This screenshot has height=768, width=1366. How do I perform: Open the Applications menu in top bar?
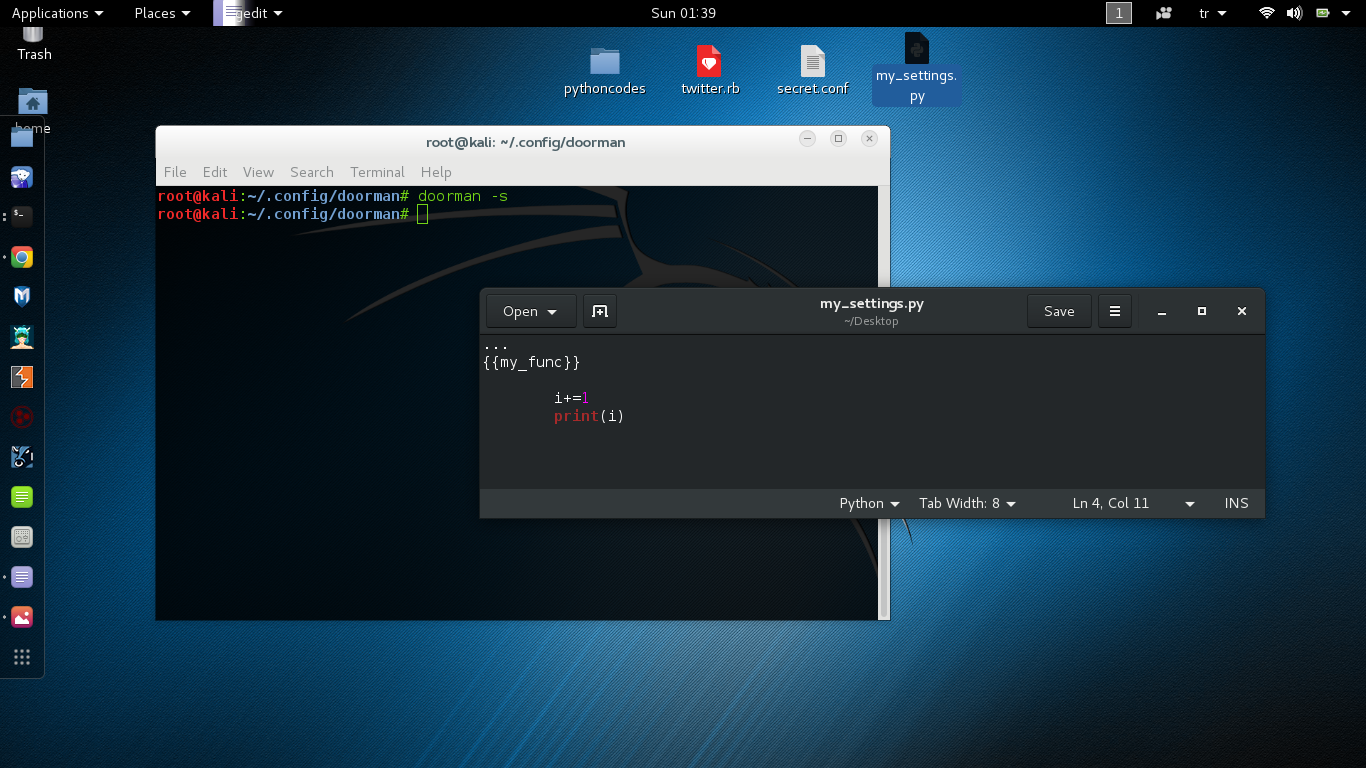pyautogui.click(x=57, y=13)
